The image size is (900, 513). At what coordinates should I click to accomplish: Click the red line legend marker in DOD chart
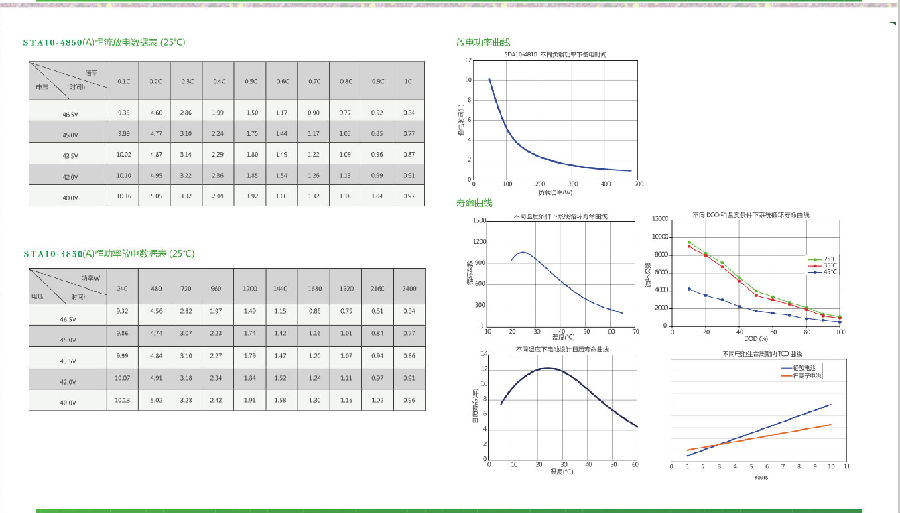tap(813, 264)
